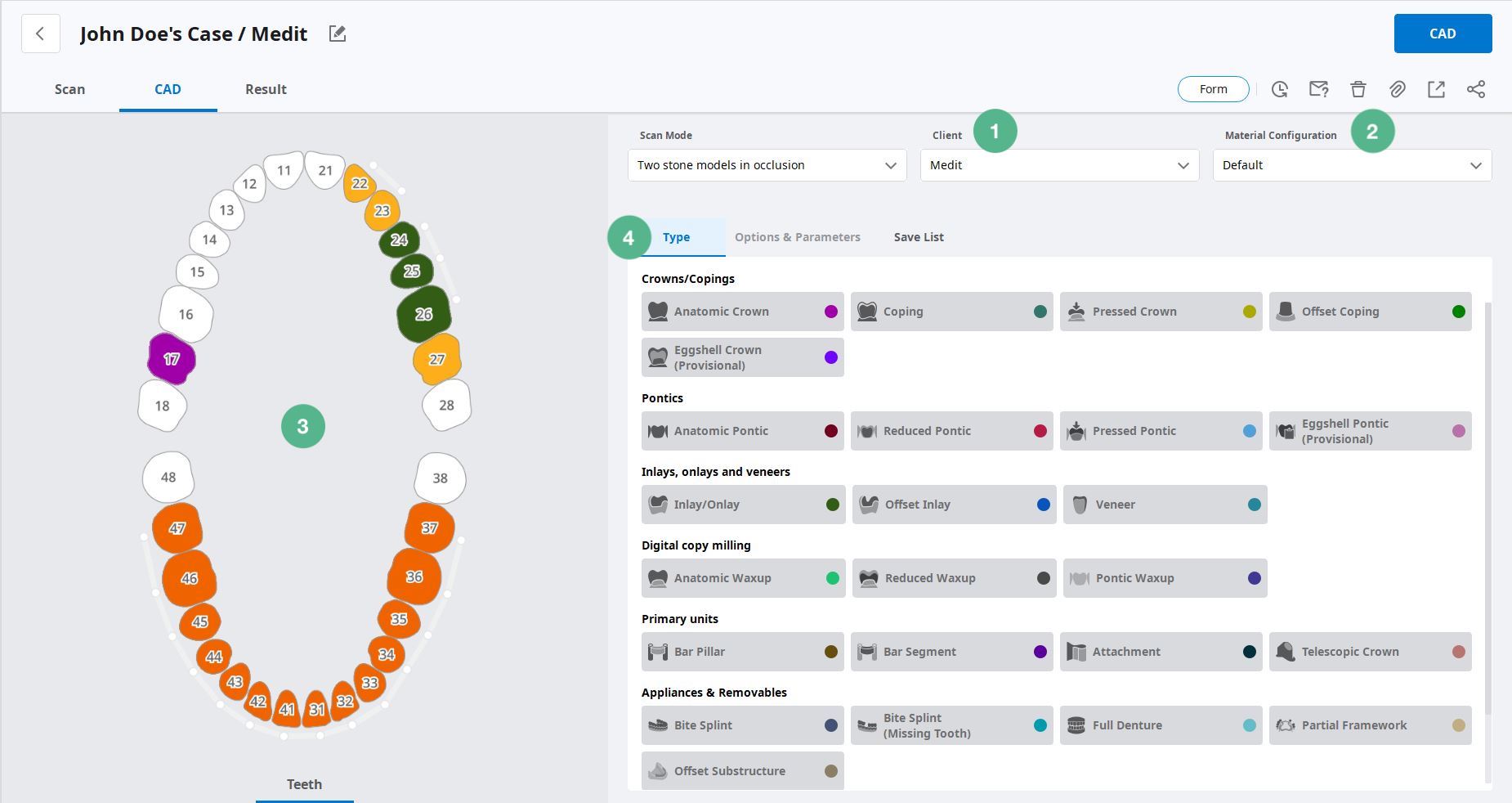This screenshot has height=803, width=1512.
Task: Click the paperclip attachment icon
Action: click(x=1397, y=89)
